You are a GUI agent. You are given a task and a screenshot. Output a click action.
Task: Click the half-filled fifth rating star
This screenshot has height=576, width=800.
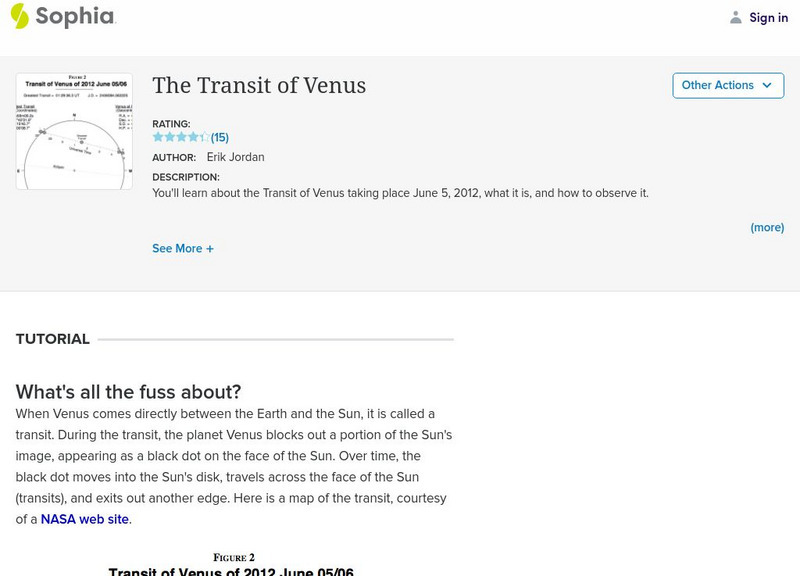[206, 135]
